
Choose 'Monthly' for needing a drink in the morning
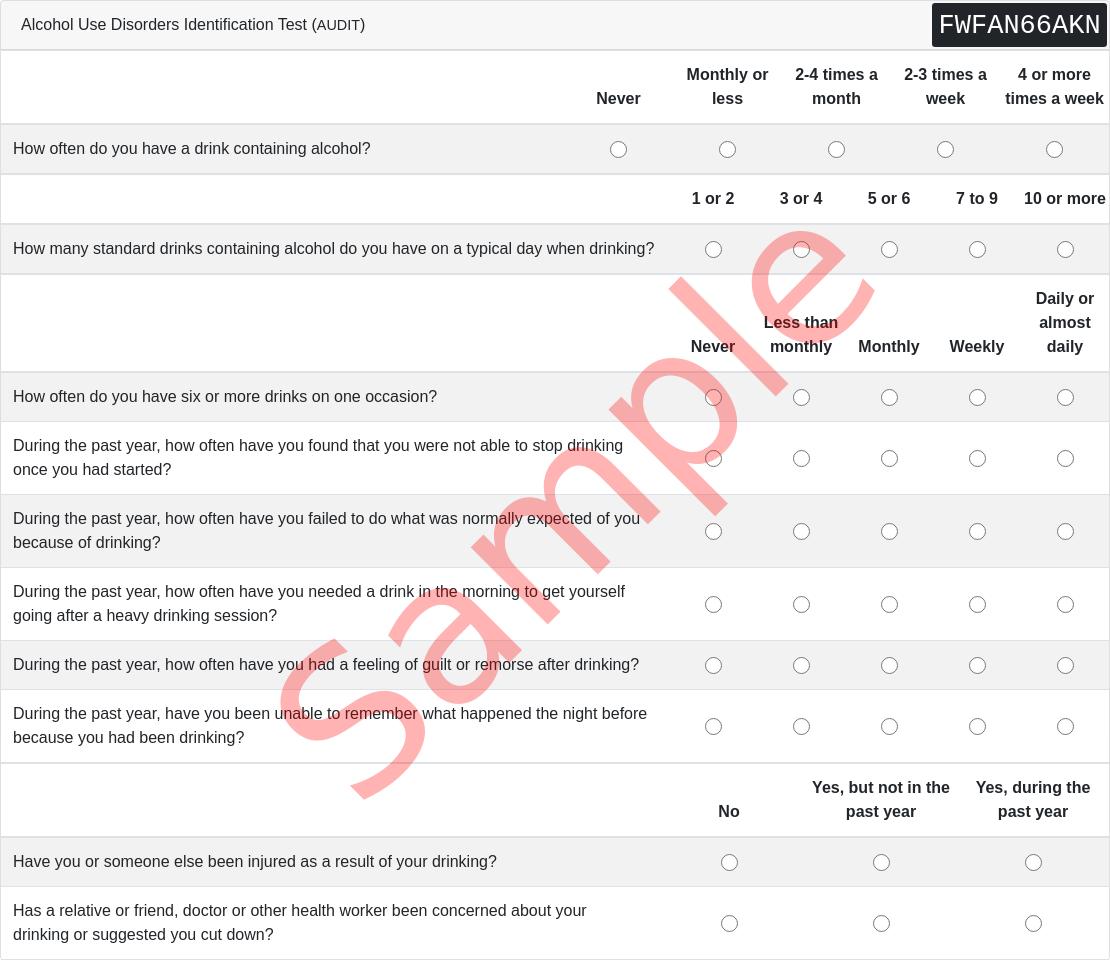click(x=889, y=604)
